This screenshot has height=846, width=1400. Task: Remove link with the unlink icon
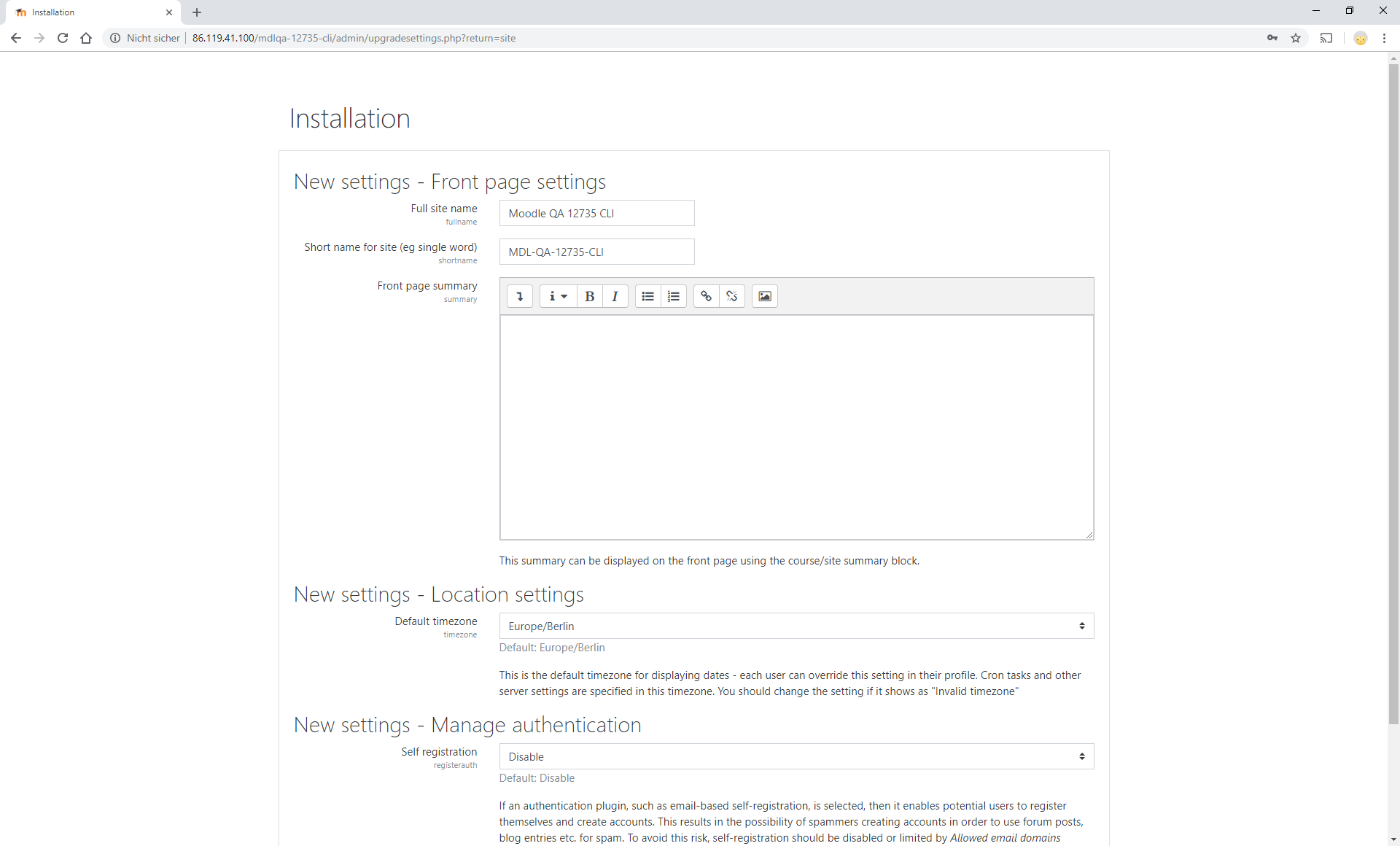point(732,296)
